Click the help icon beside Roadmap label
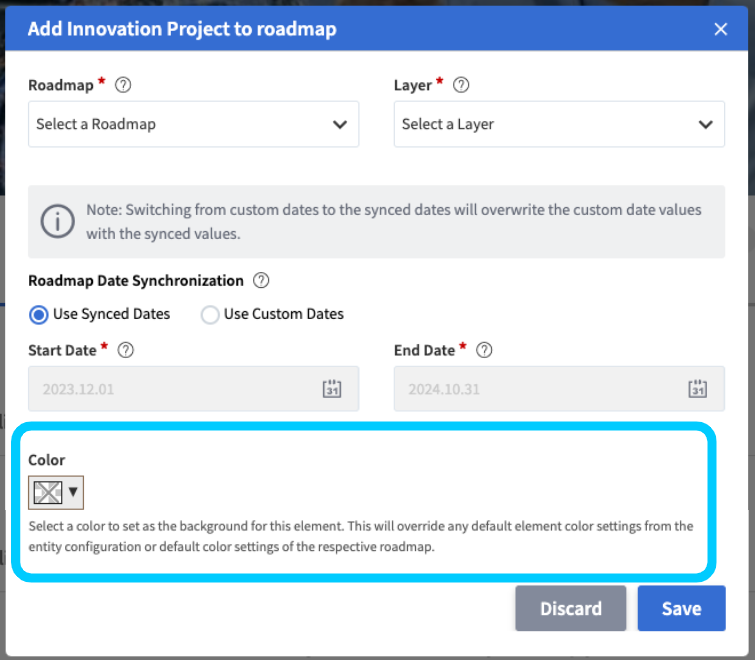This screenshot has height=660, width=755. (x=124, y=85)
